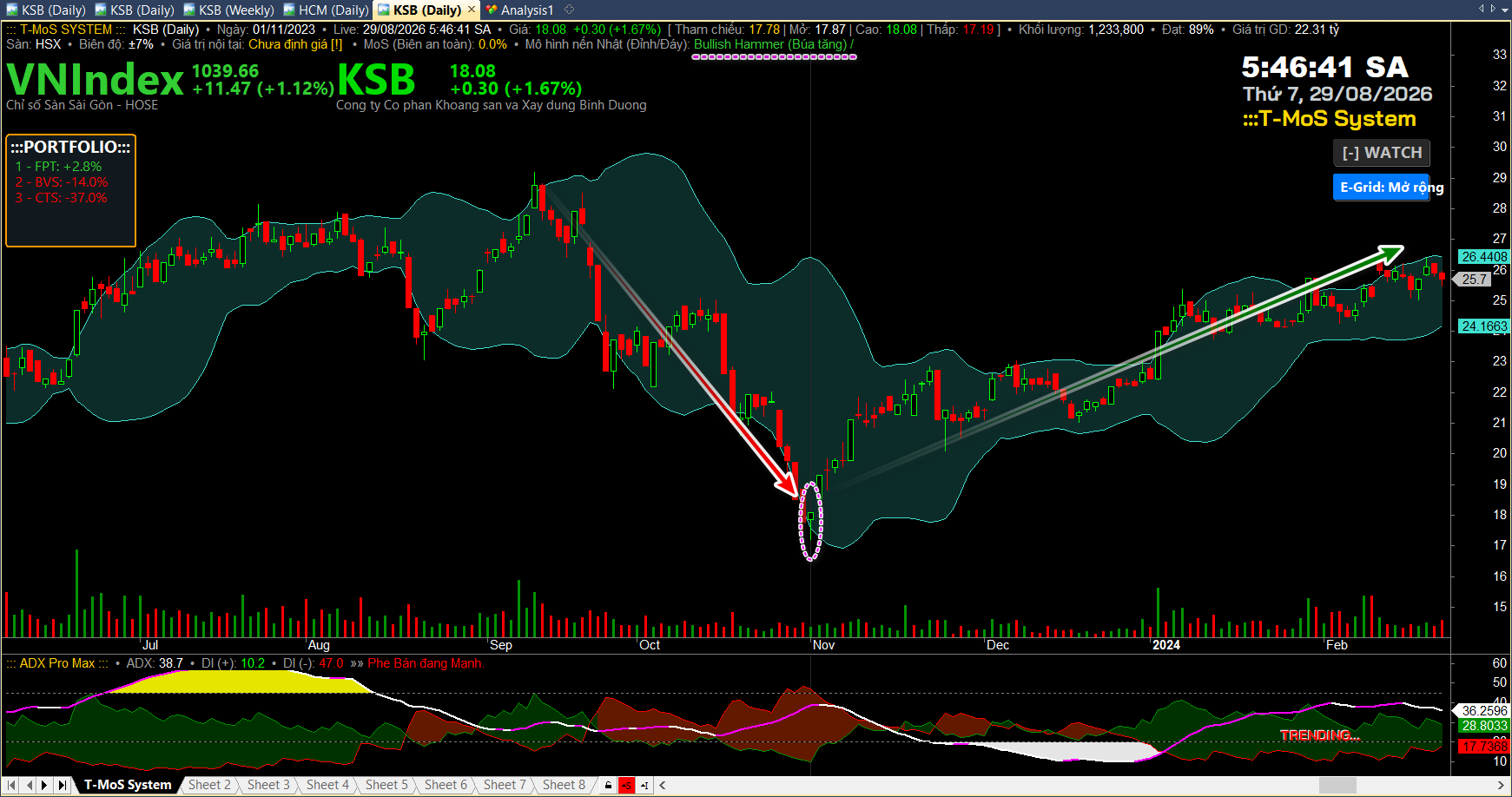Click the horizontal chart scrollbar thumb
The width and height of the screenshot is (1512, 797).
(1337, 786)
